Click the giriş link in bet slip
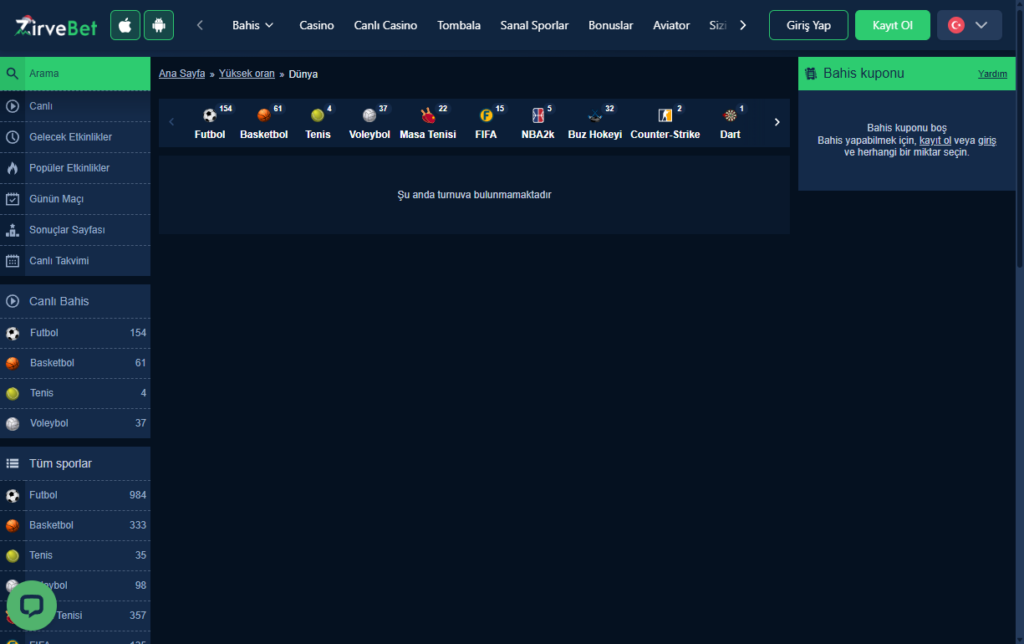The image size is (1024, 644). 987,140
